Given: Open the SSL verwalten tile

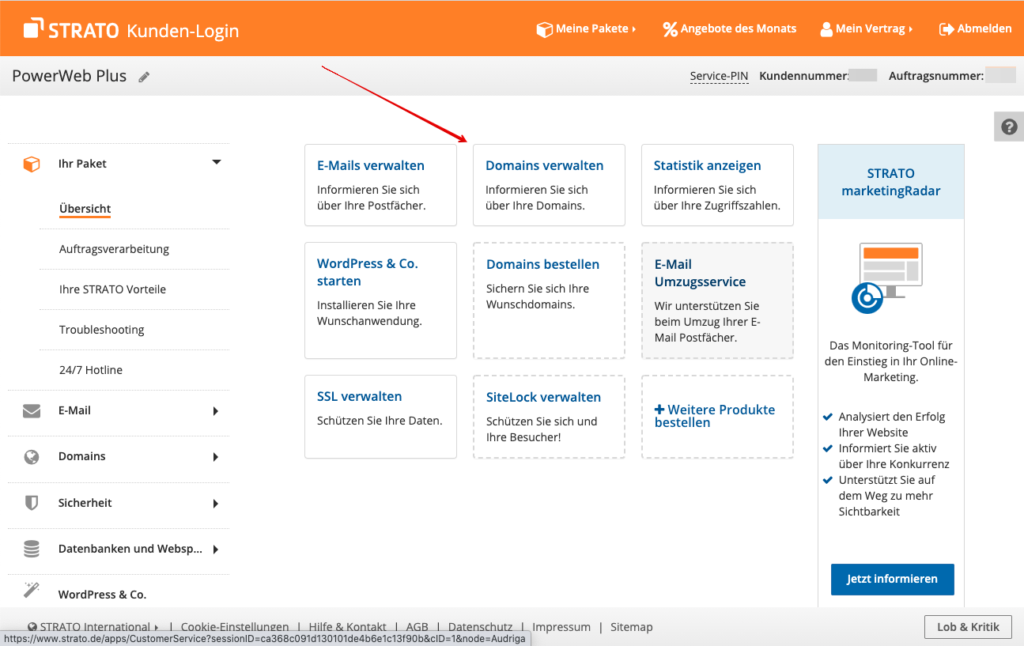Looking at the screenshot, I should (x=381, y=417).
